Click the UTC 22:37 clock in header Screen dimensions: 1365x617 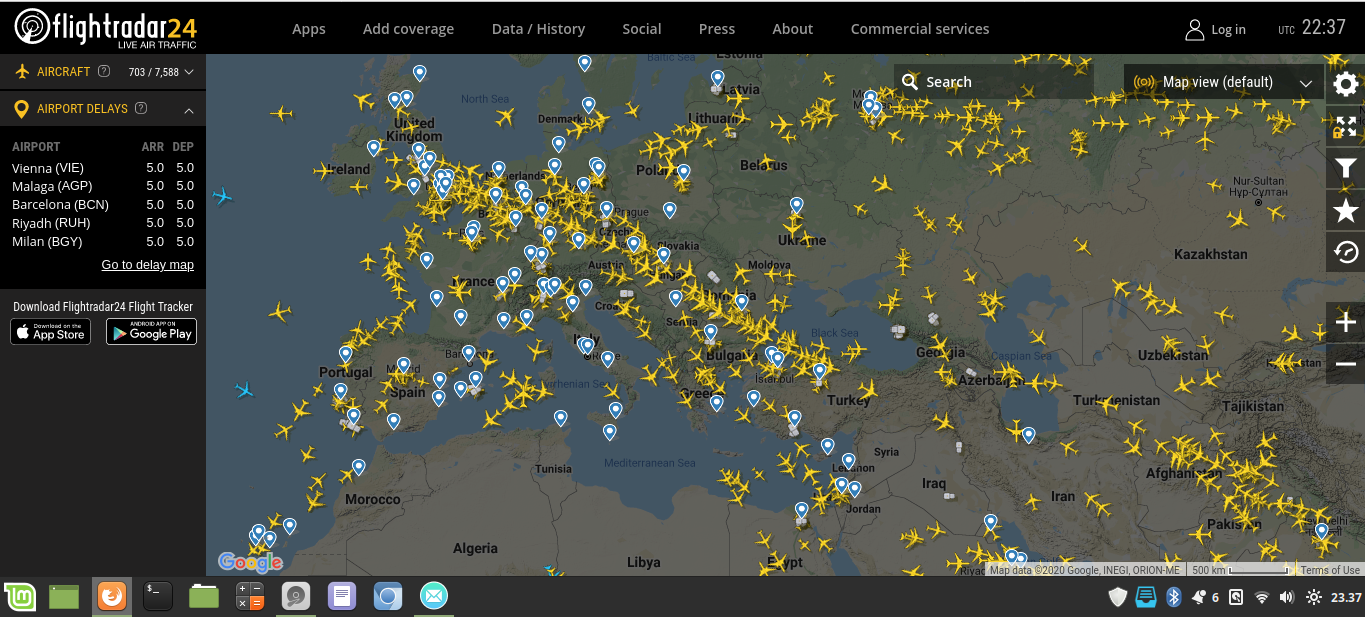click(x=1312, y=28)
